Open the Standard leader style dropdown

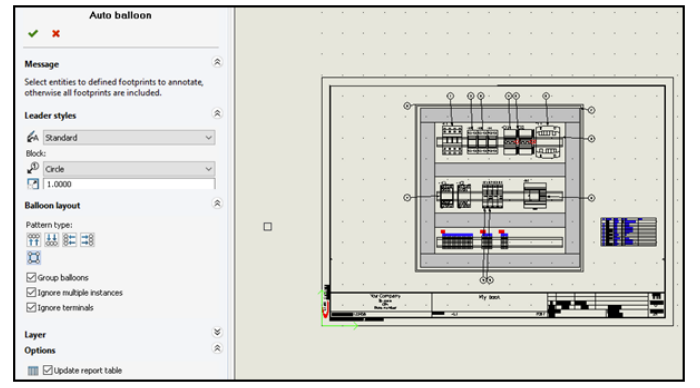coord(129,138)
